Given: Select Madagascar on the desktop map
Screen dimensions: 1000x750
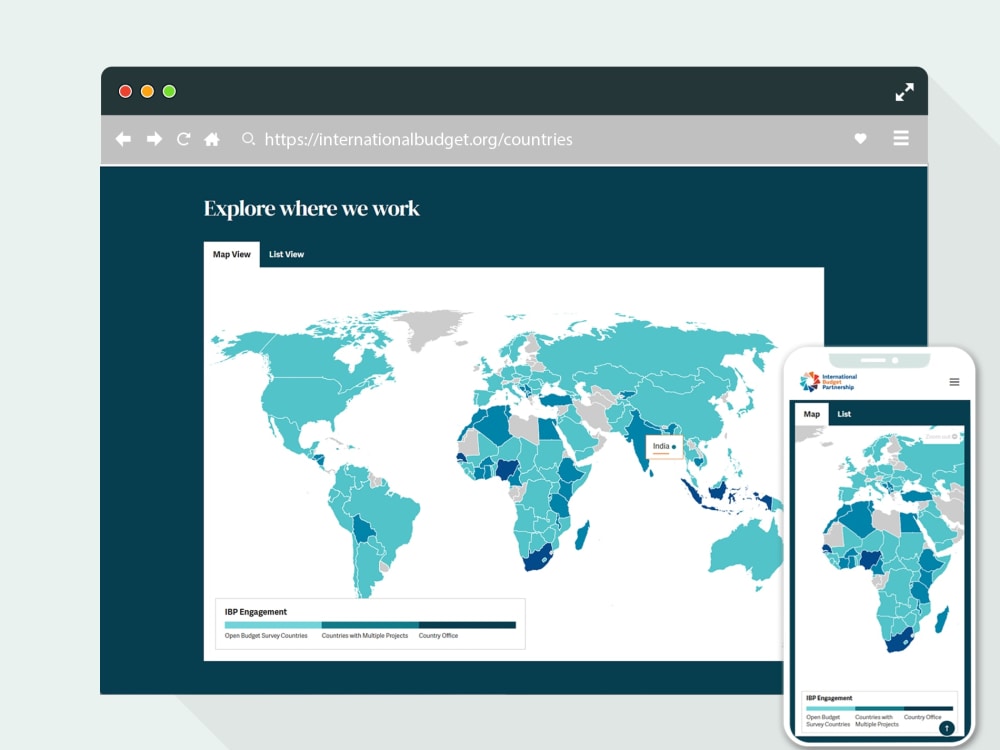Looking at the screenshot, I should click(582, 535).
